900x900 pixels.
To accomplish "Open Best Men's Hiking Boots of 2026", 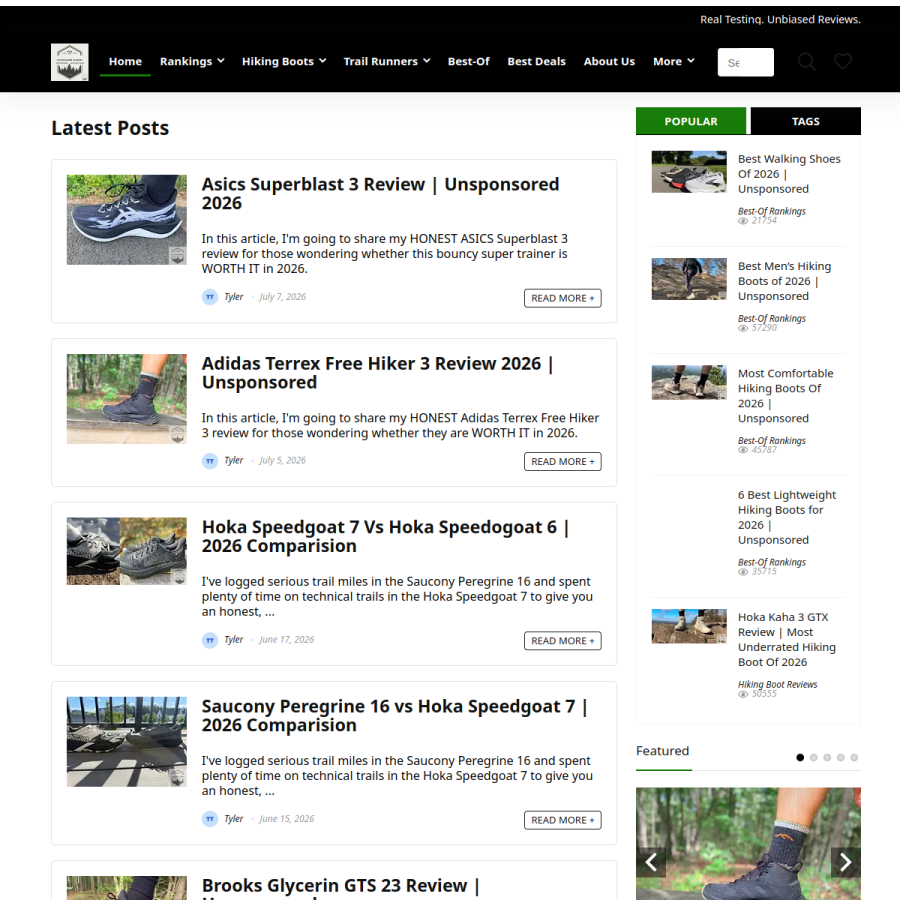I will coord(784,281).
